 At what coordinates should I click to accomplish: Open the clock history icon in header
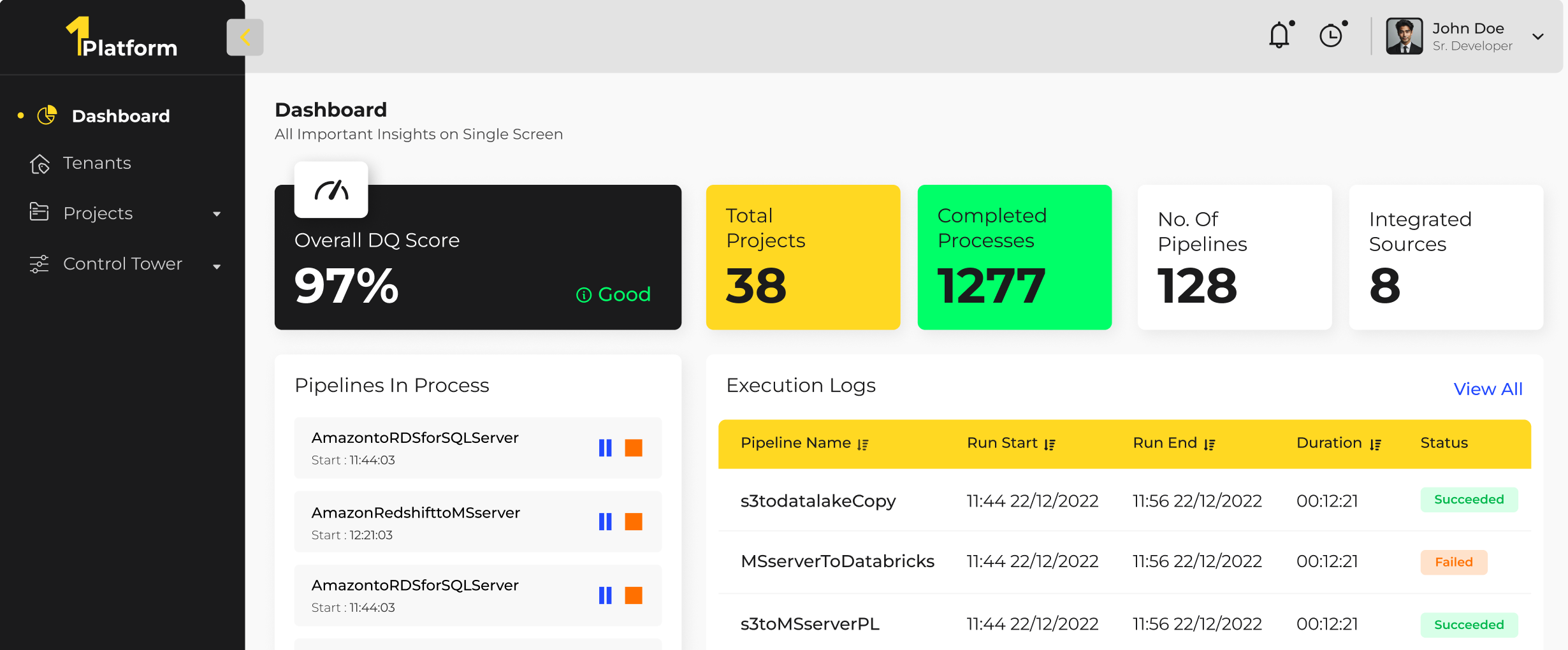pyautogui.click(x=1332, y=35)
